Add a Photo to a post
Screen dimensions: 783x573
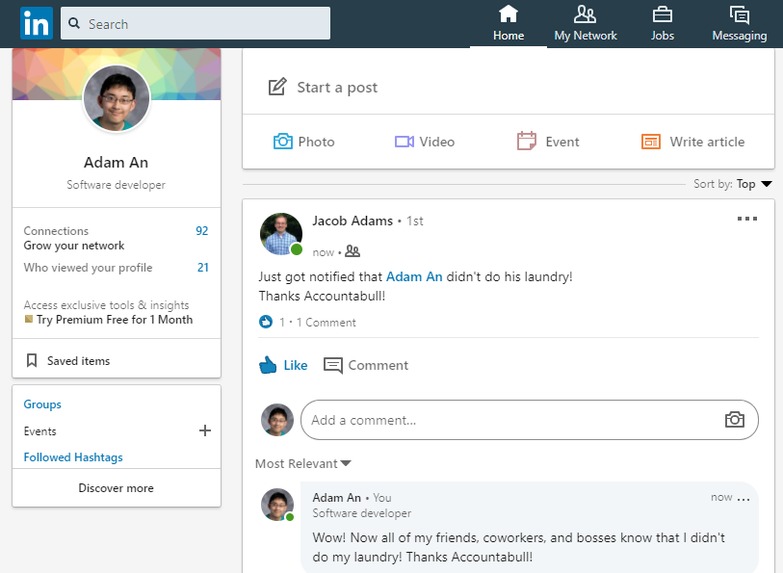tap(304, 141)
